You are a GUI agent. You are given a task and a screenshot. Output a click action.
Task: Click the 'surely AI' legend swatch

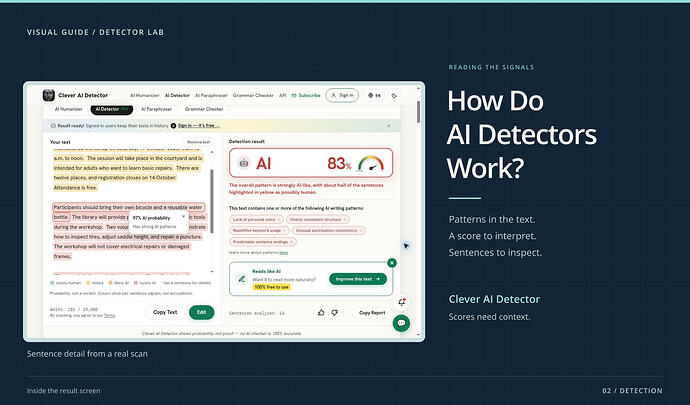(136, 283)
